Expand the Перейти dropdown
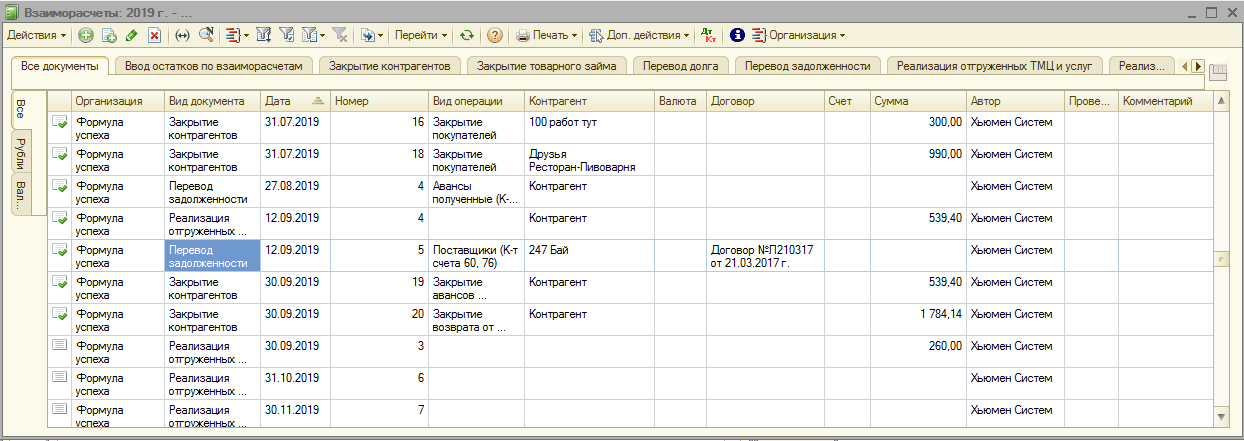 [x=420, y=35]
